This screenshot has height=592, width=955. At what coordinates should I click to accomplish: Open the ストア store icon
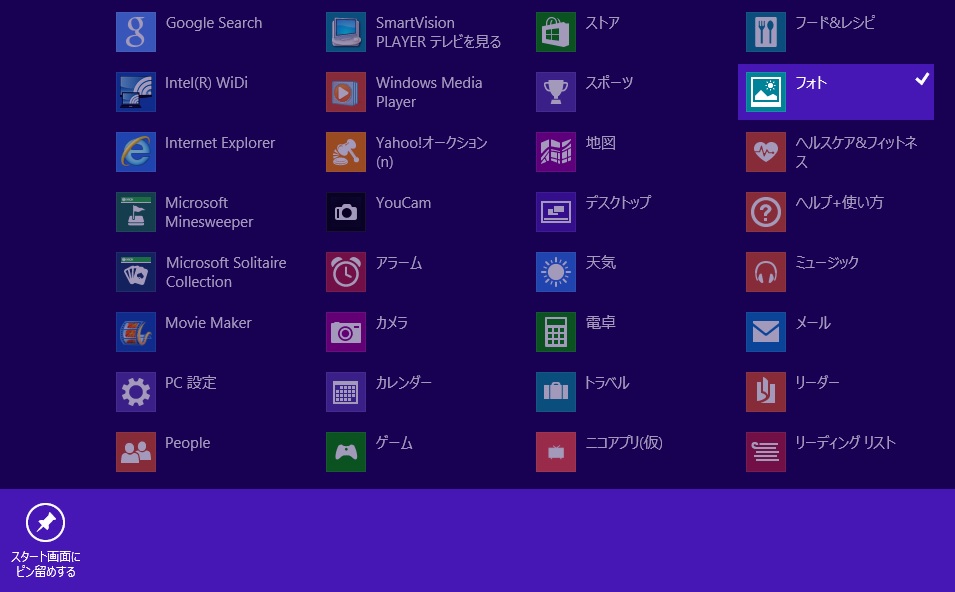(x=556, y=32)
